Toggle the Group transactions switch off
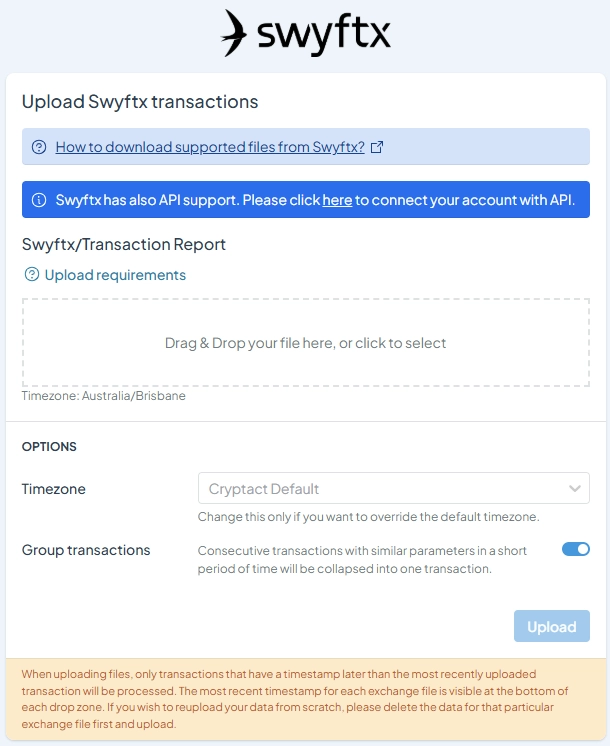This screenshot has height=746, width=610. (576, 549)
